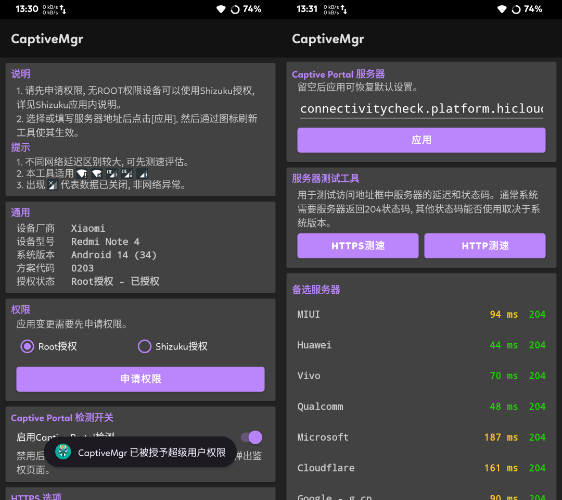Tap the 说明 section heading
Image resolution: width=562 pixels, height=500 pixels.
20,74
